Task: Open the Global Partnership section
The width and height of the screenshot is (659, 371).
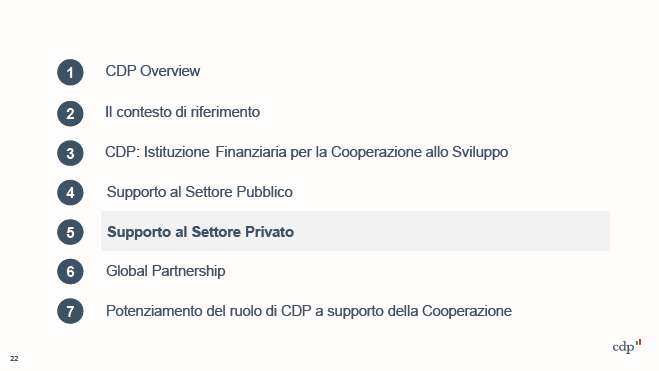Action: click(x=166, y=271)
